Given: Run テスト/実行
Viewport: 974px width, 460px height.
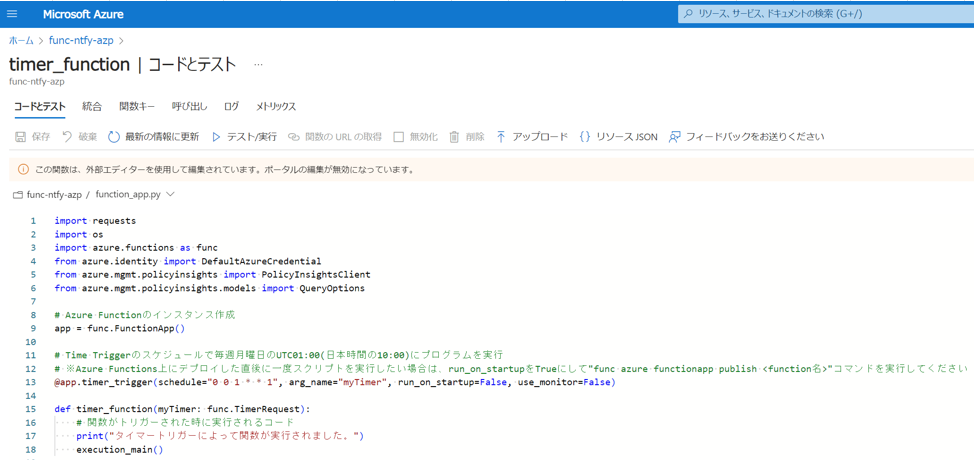Looking at the screenshot, I should (252, 137).
